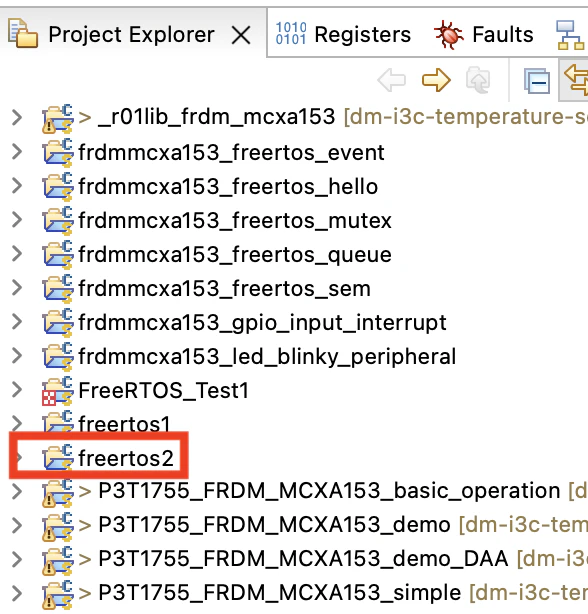Screen dimensions: 588x614
Task: Expand the P3T1755_FRDM_MCXA153_simple project
Action: (16, 593)
